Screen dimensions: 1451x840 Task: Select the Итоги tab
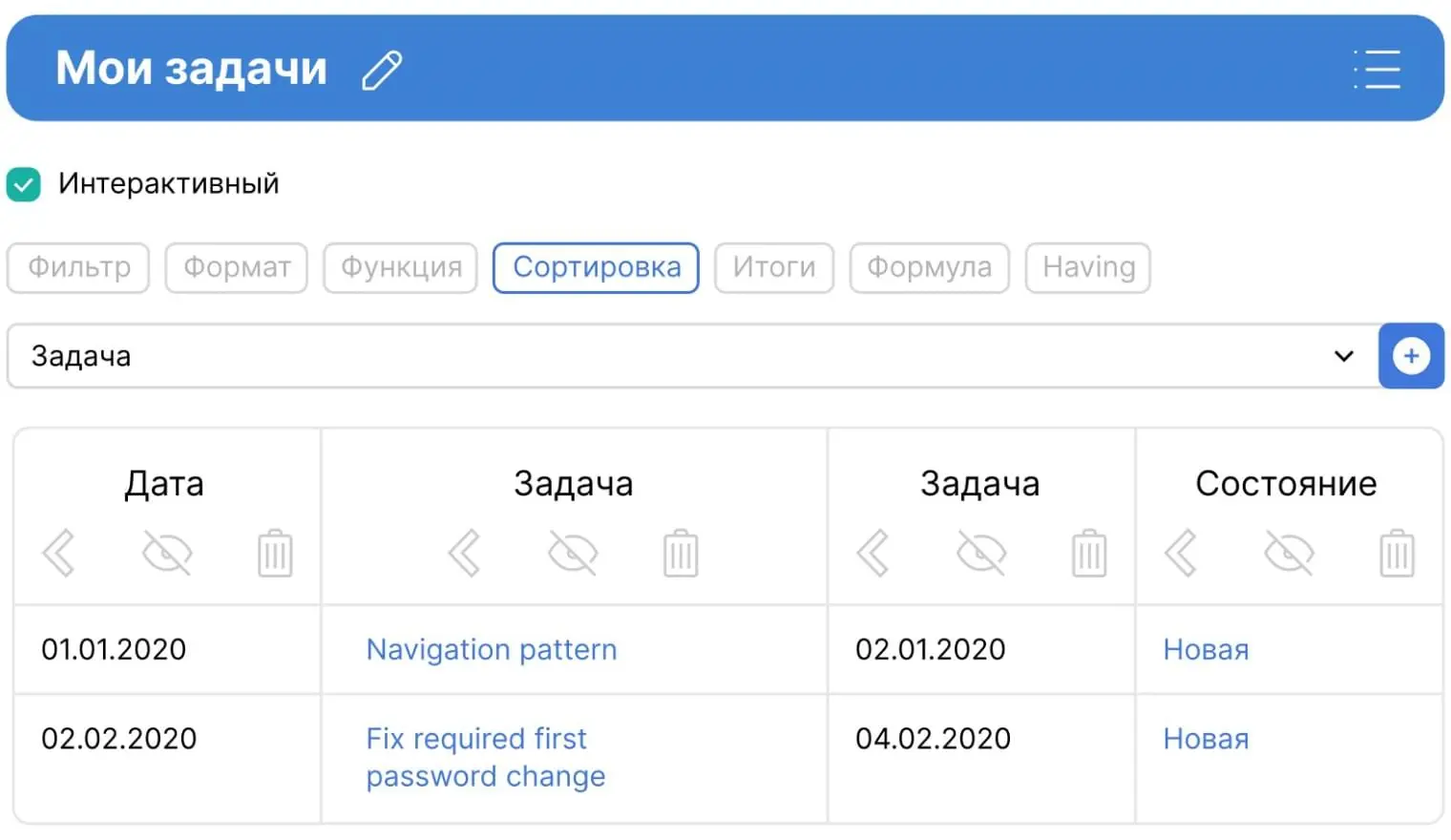click(x=774, y=267)
